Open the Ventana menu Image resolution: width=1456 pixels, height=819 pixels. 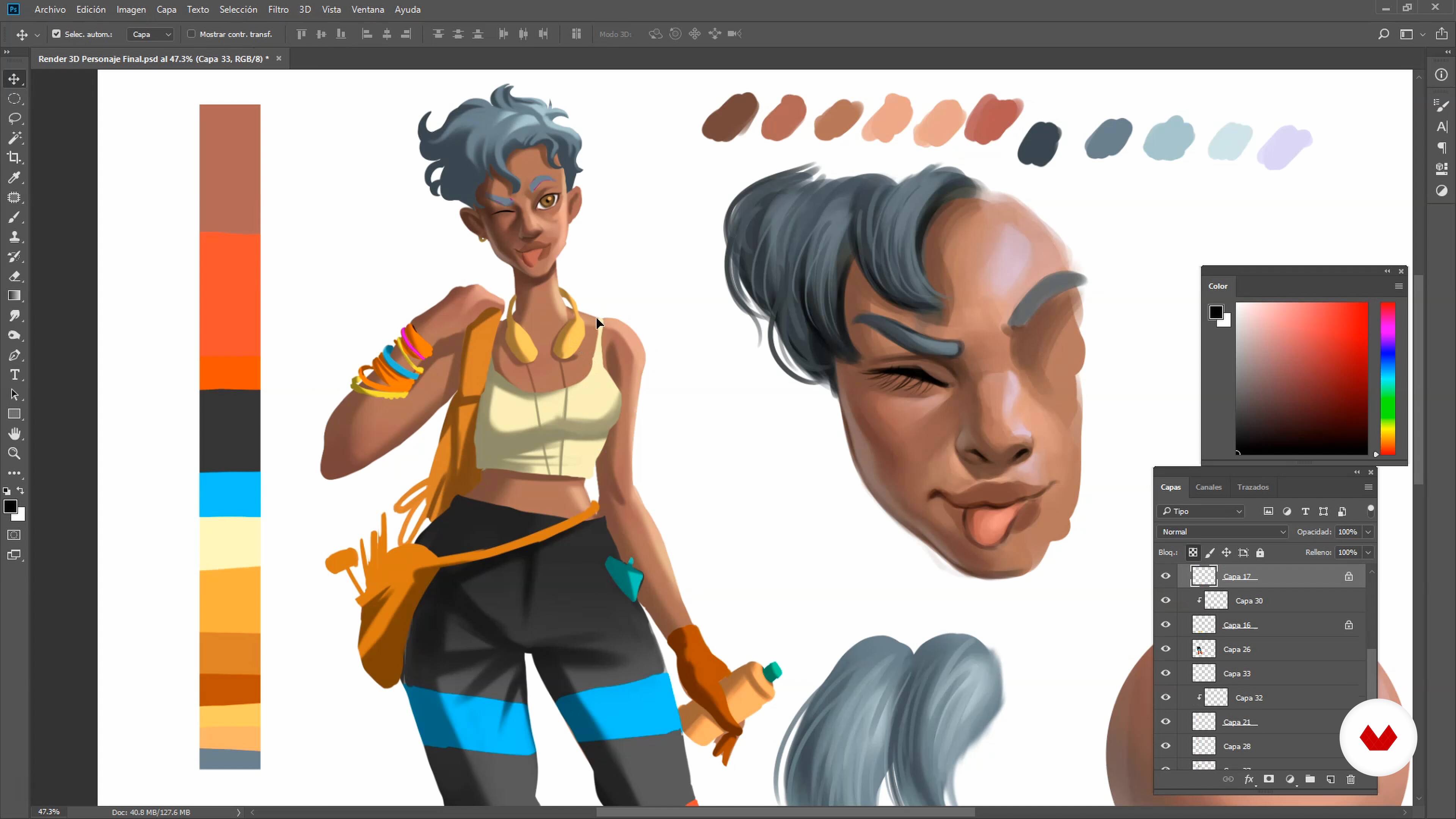(x=367, y=9)
